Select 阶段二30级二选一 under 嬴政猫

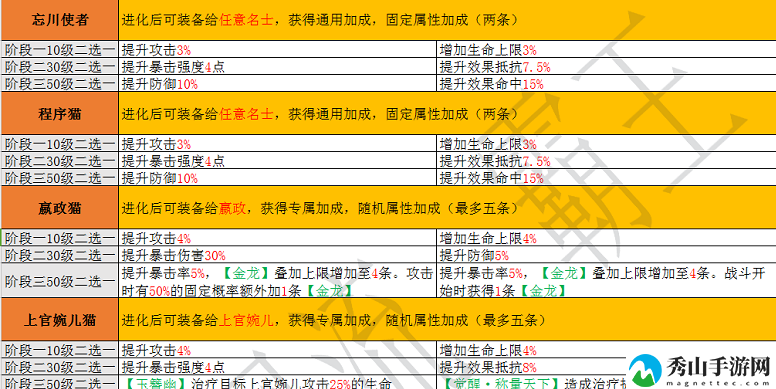[60, 255]
